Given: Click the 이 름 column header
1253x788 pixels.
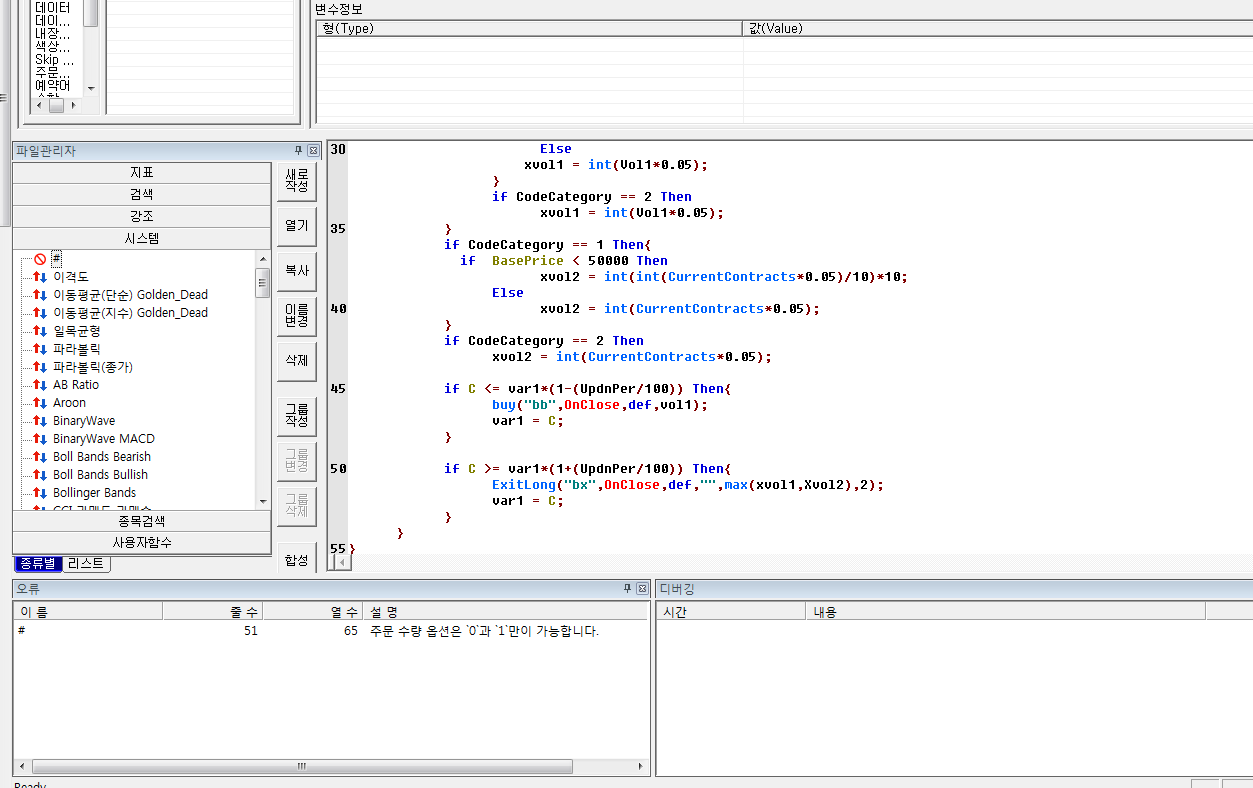Looking at the screenshot, I should 88,611.
